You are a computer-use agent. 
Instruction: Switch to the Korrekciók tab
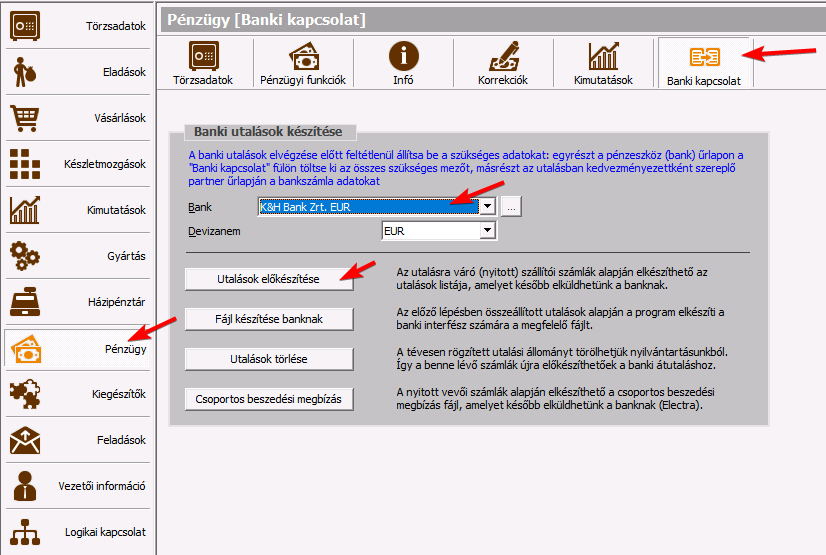click(x=503, y=63)
